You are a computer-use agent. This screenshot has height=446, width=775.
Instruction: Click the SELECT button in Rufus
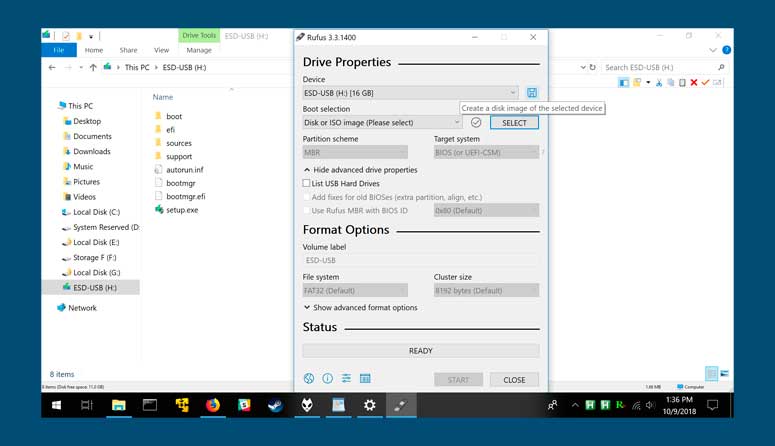tap(514, 123)
